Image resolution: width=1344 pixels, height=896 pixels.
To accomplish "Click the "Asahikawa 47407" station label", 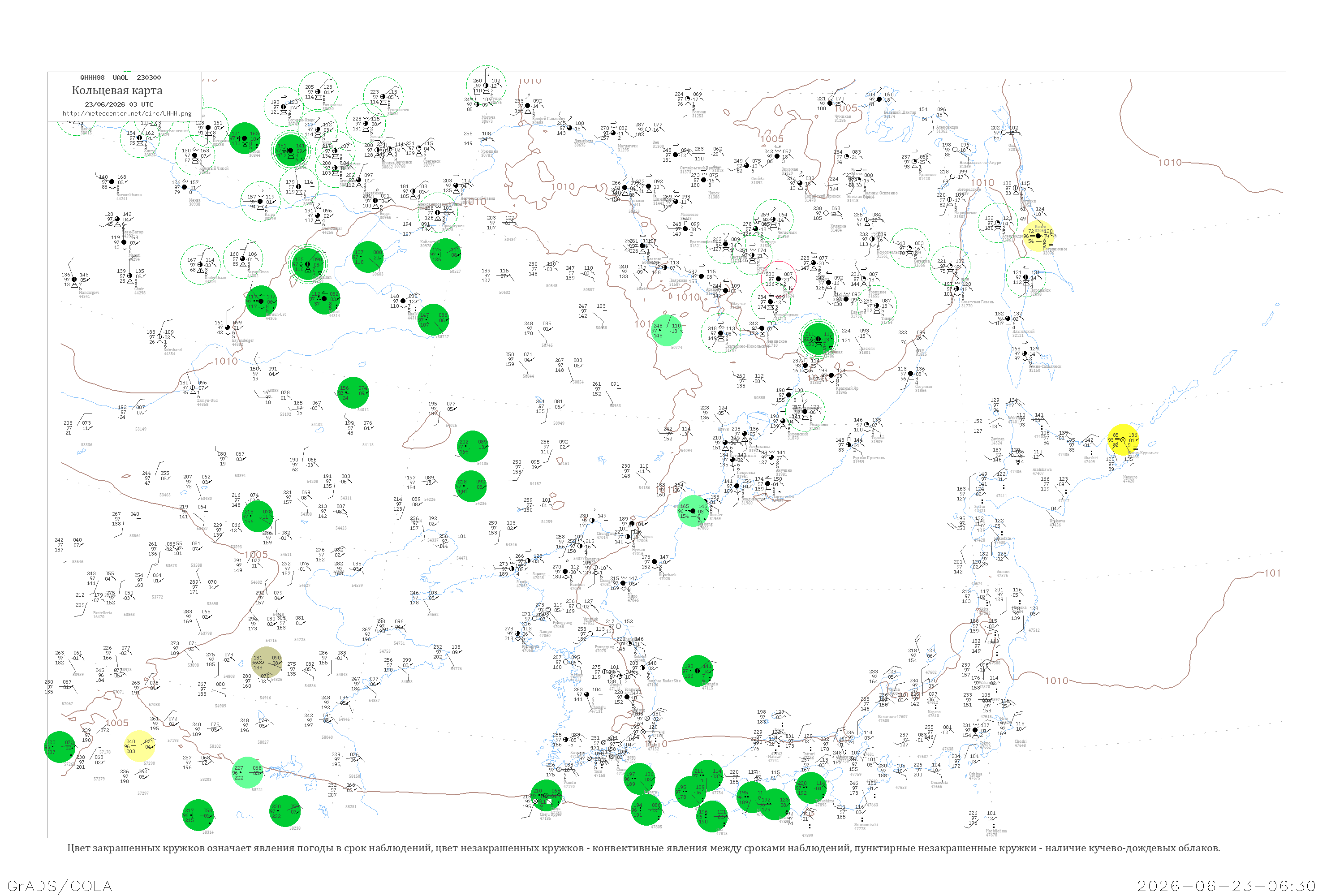I will coord(1042,471).
